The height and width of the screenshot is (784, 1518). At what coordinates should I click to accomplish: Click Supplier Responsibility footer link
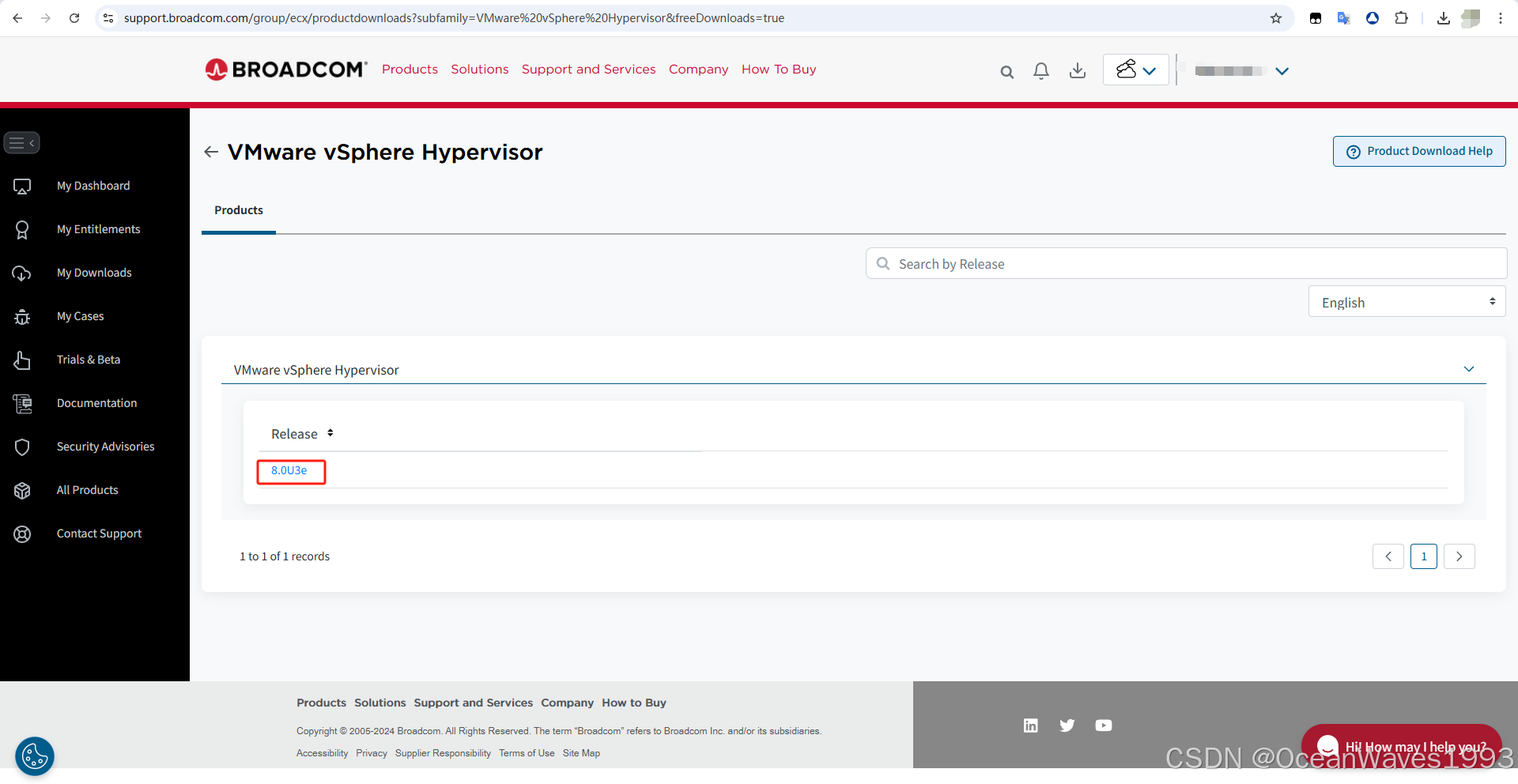pyautogui.click(x=443, y=753)
